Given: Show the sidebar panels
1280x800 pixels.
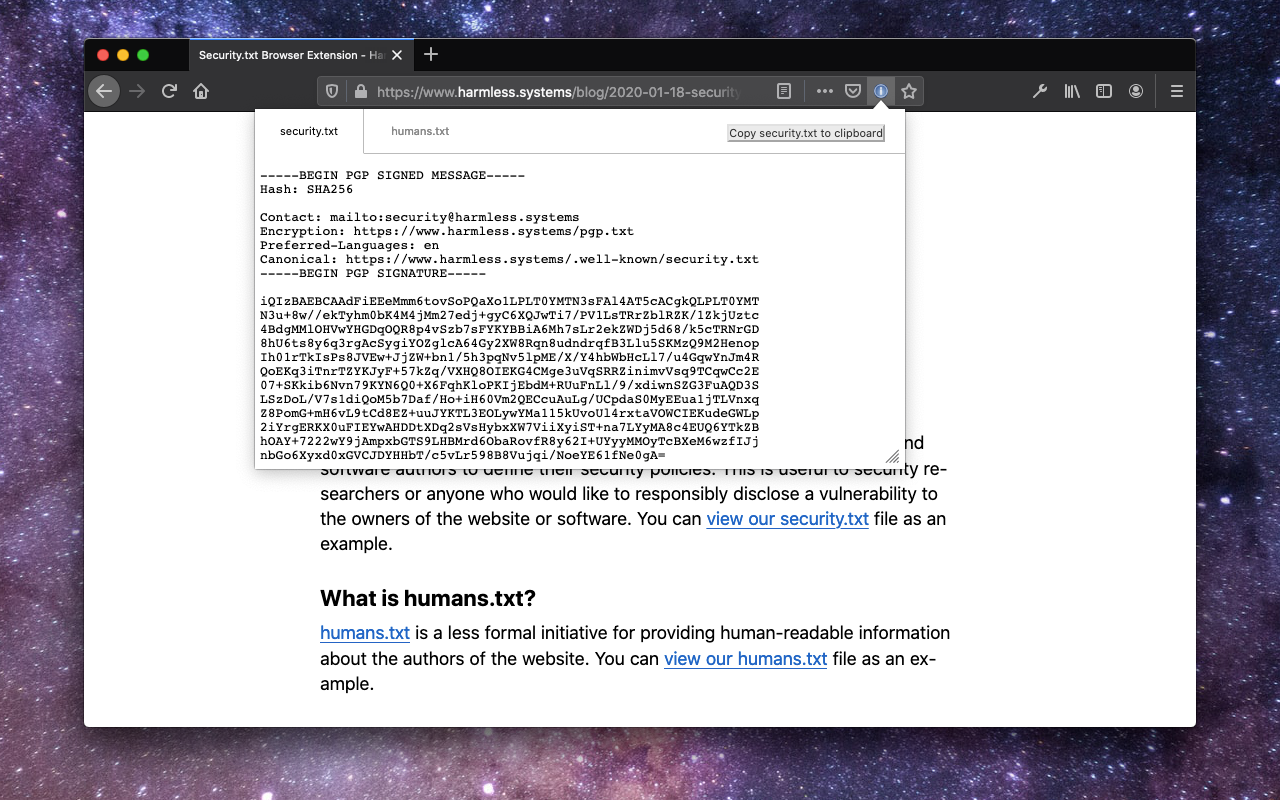Looking at the screenshot, I should click(x=1104, y=91).
